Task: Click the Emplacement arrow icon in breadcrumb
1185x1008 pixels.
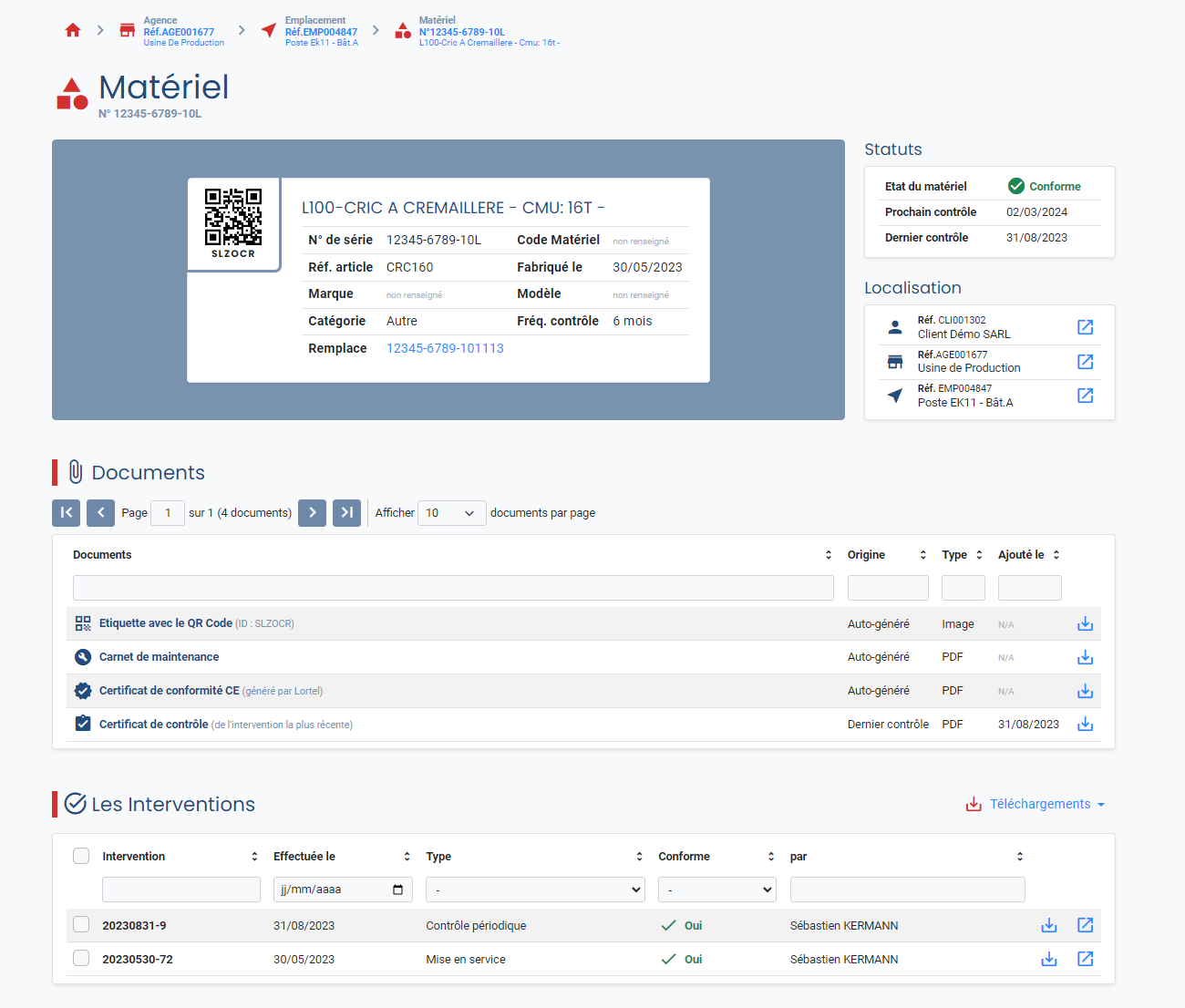Action: coord(268,30)
